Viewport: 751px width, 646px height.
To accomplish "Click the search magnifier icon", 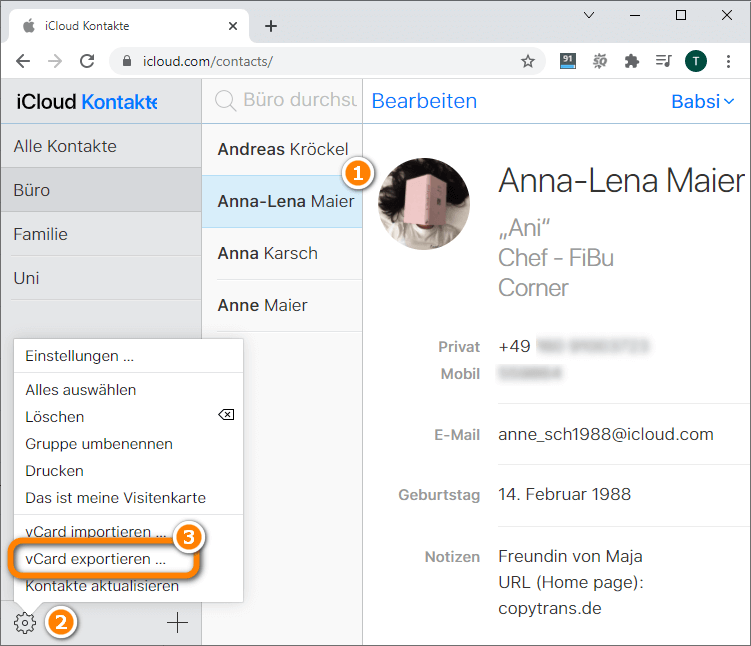I will click(x=225, y=101).
